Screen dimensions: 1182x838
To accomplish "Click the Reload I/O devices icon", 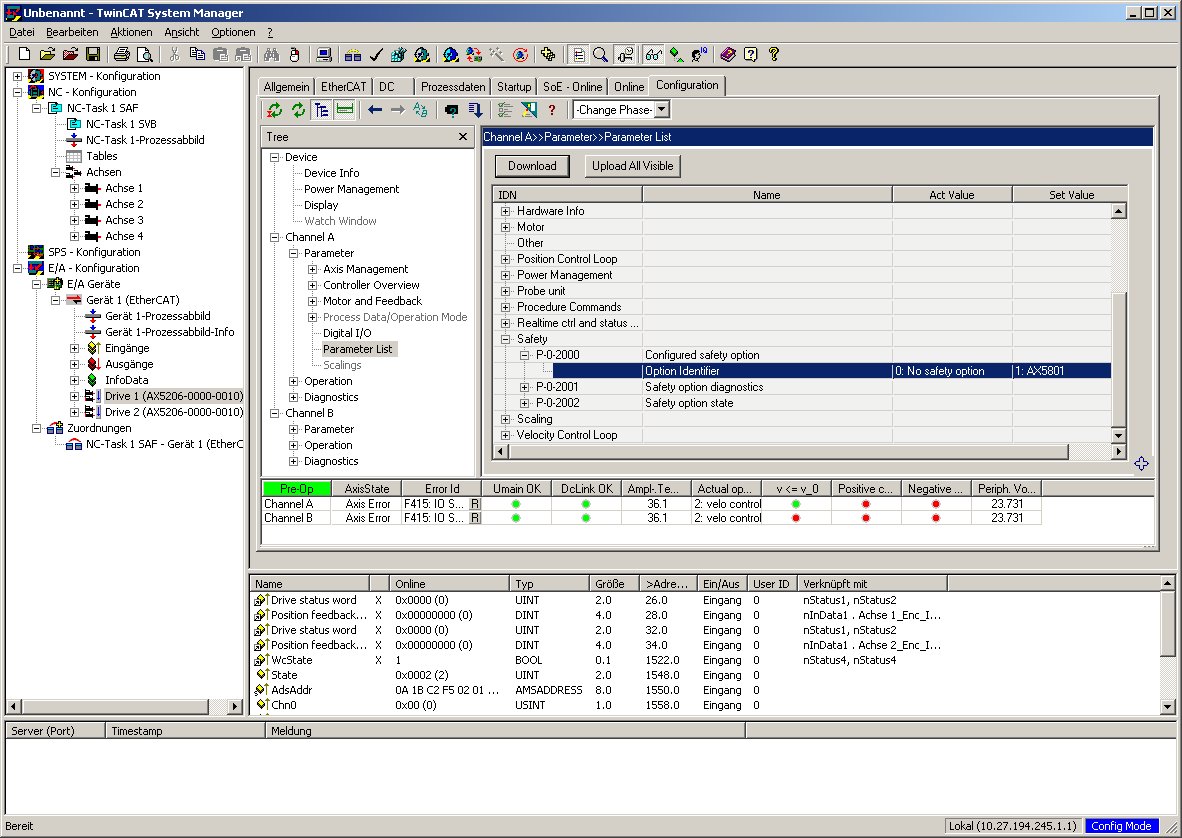I will point(473,54).
